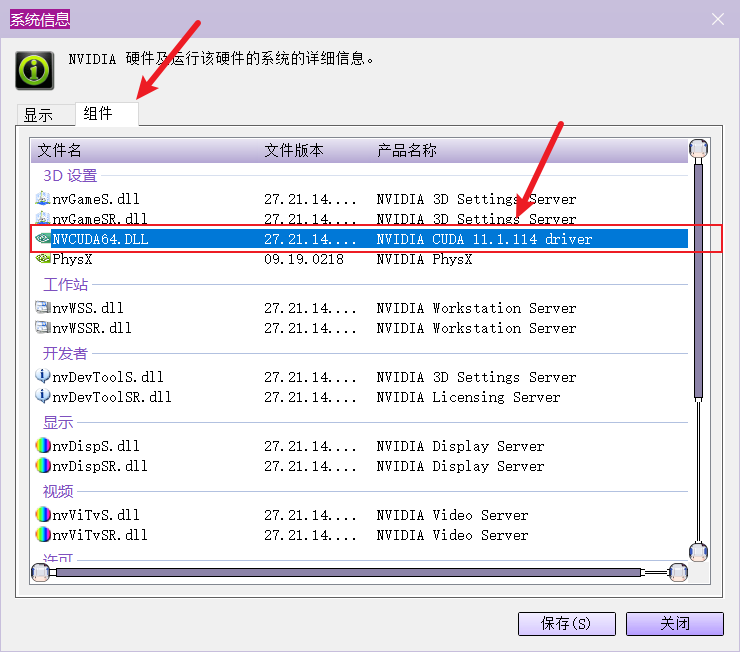
Task: Select the nvDevToolS.dll file name
Action: coord(108,377)
